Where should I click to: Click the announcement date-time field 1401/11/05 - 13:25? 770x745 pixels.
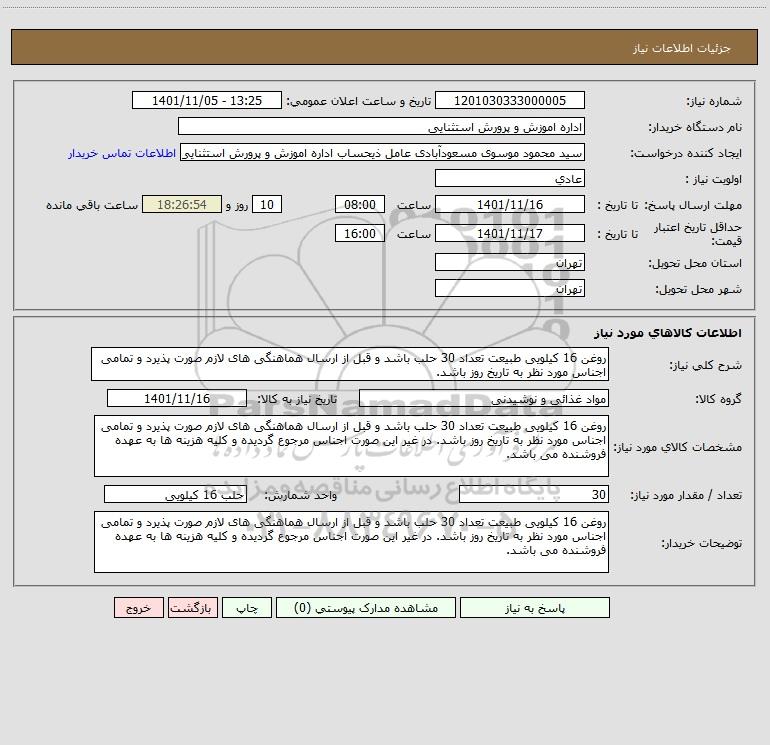(x=207, y=100)
